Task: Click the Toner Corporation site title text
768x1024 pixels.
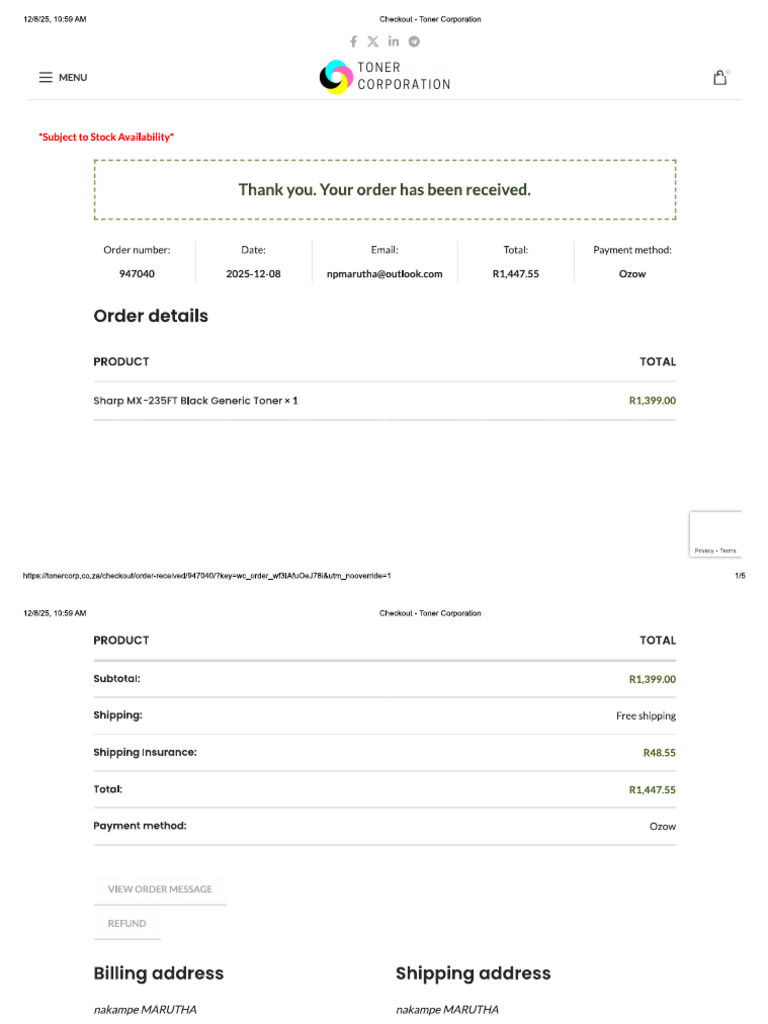Action: (404, 76)
